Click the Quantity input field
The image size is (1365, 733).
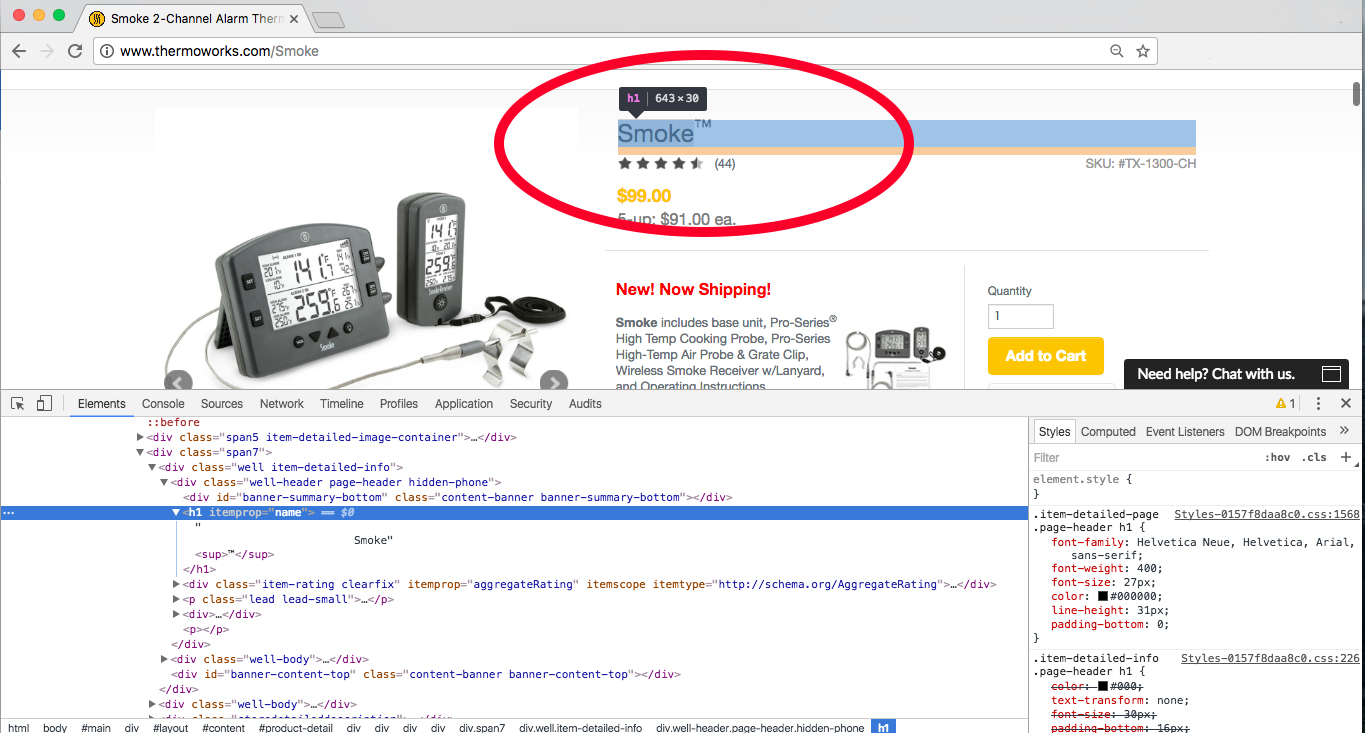[x=1020, y=317]
